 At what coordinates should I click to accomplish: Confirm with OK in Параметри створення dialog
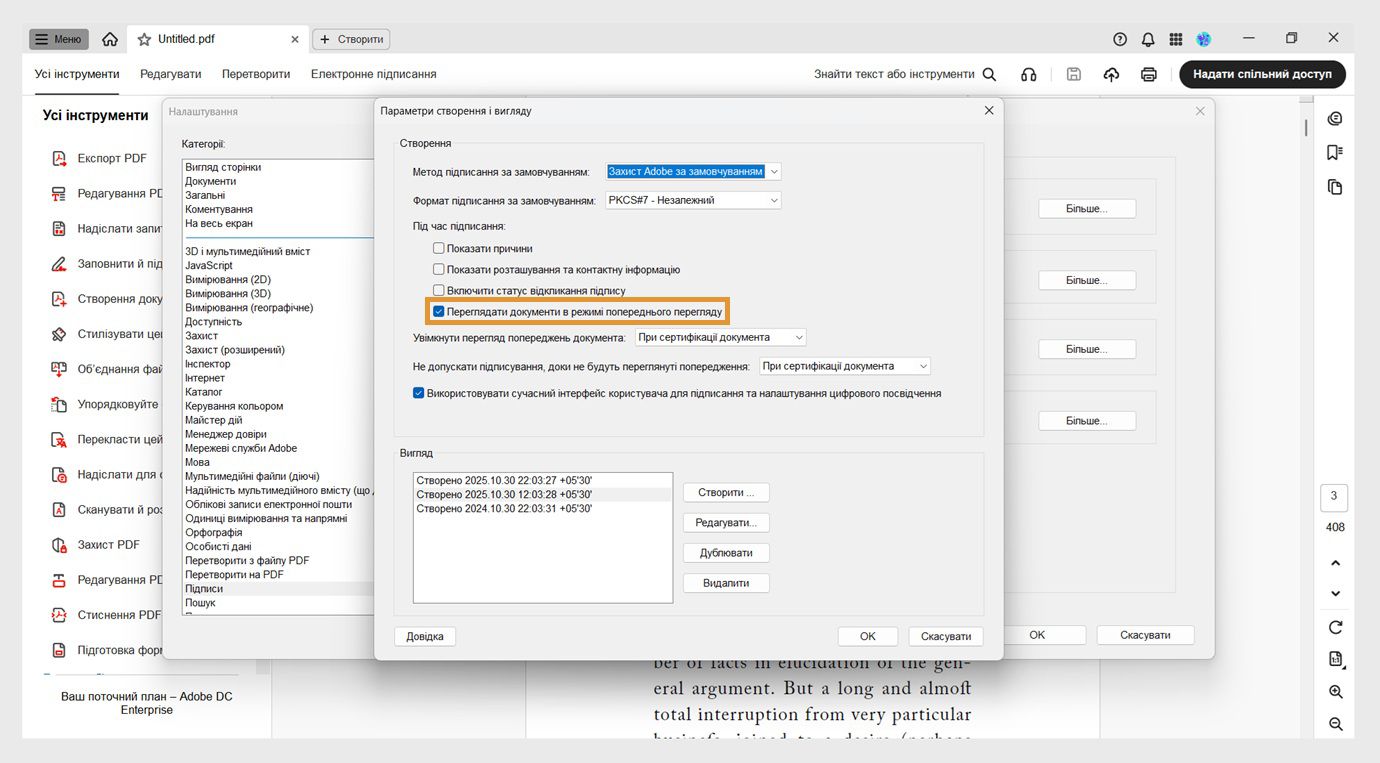pyautogui.click(x=868, y=636)
